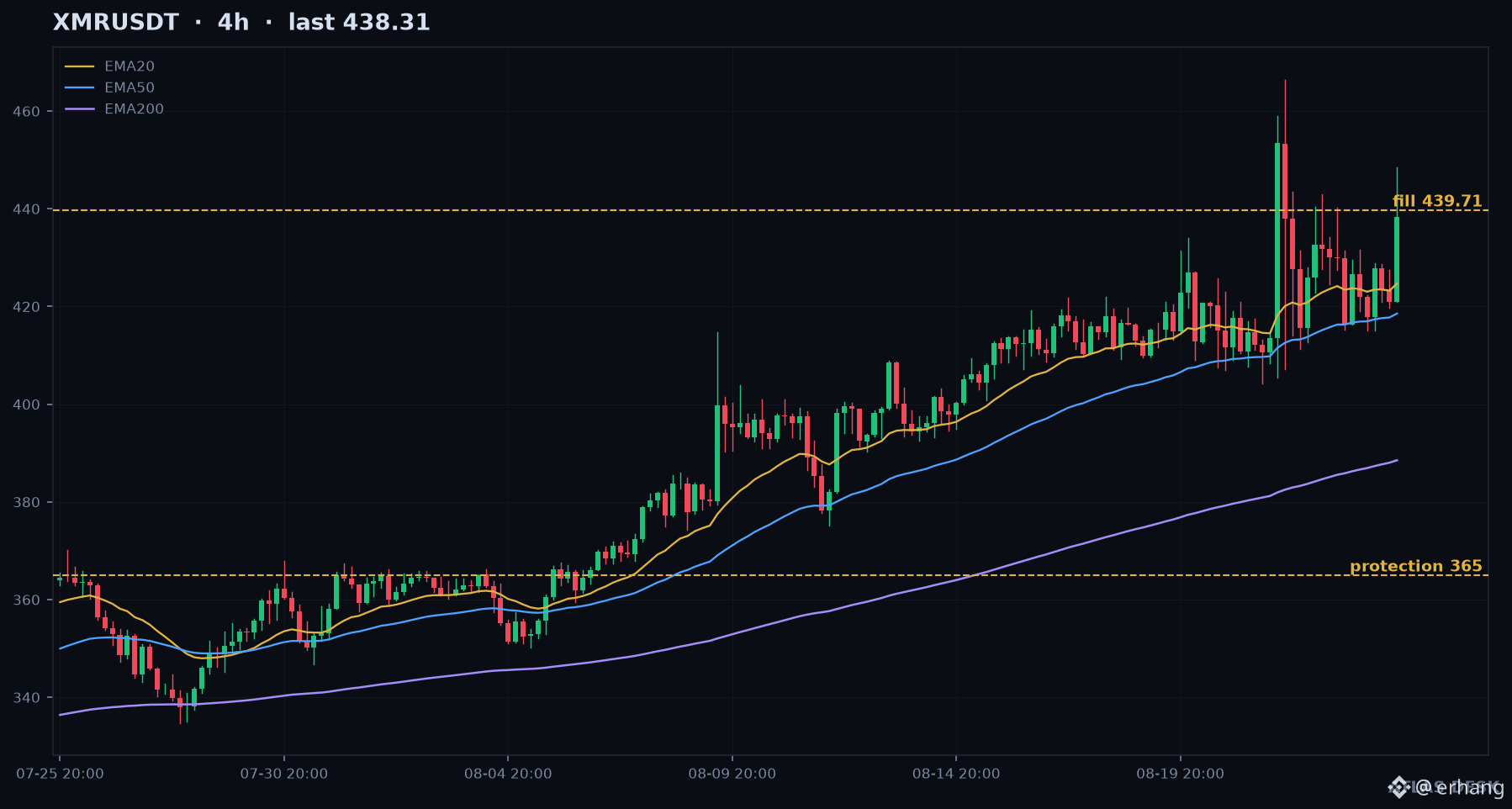Click the 'fill 439.71' price label

coord(1437,201)
